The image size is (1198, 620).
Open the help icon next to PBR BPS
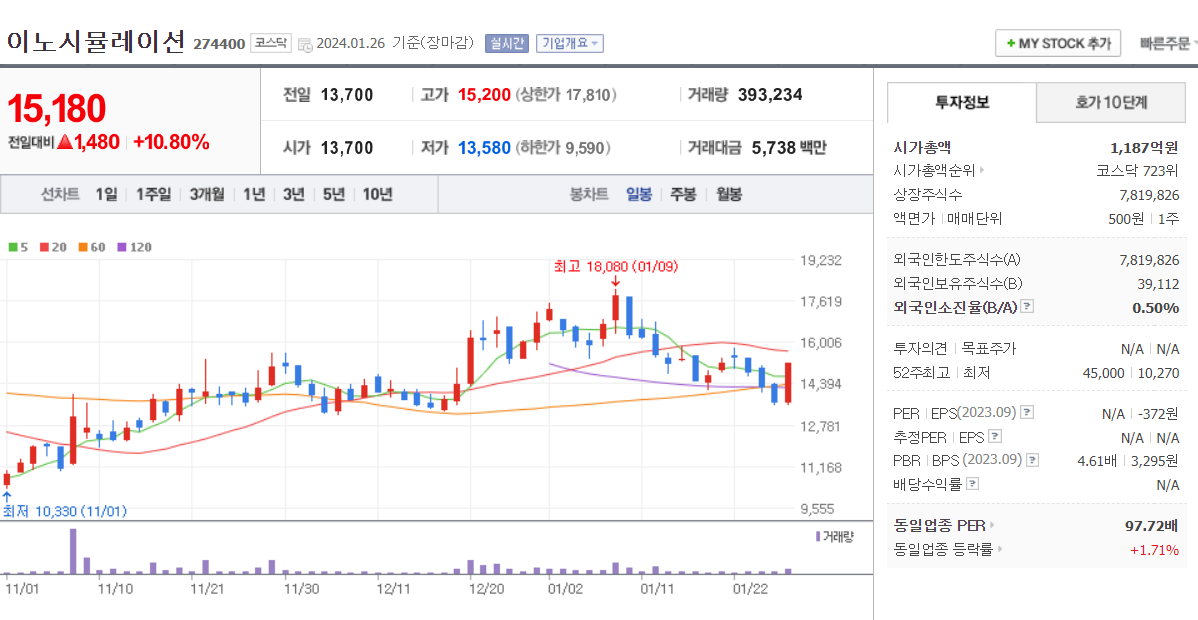point(1032,460)
